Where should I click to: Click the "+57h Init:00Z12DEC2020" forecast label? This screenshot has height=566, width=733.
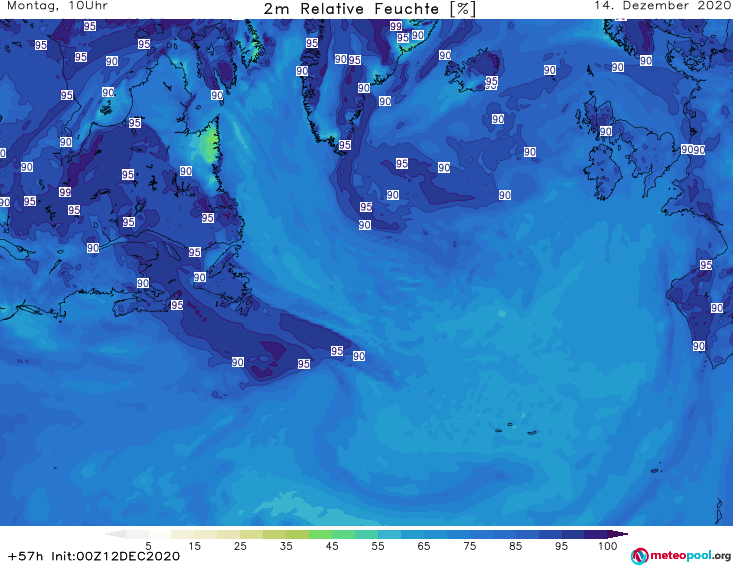(x=94, y=556)
